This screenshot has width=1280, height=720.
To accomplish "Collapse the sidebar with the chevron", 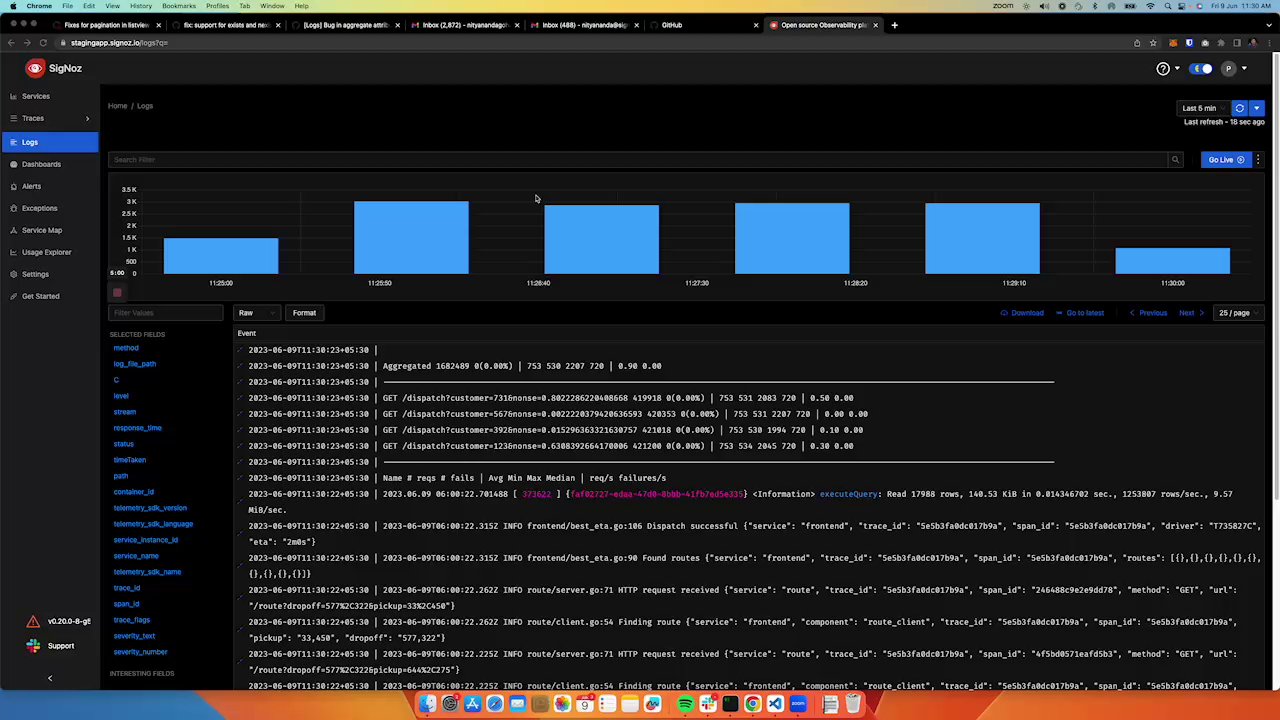I will [x=49, y=678].
